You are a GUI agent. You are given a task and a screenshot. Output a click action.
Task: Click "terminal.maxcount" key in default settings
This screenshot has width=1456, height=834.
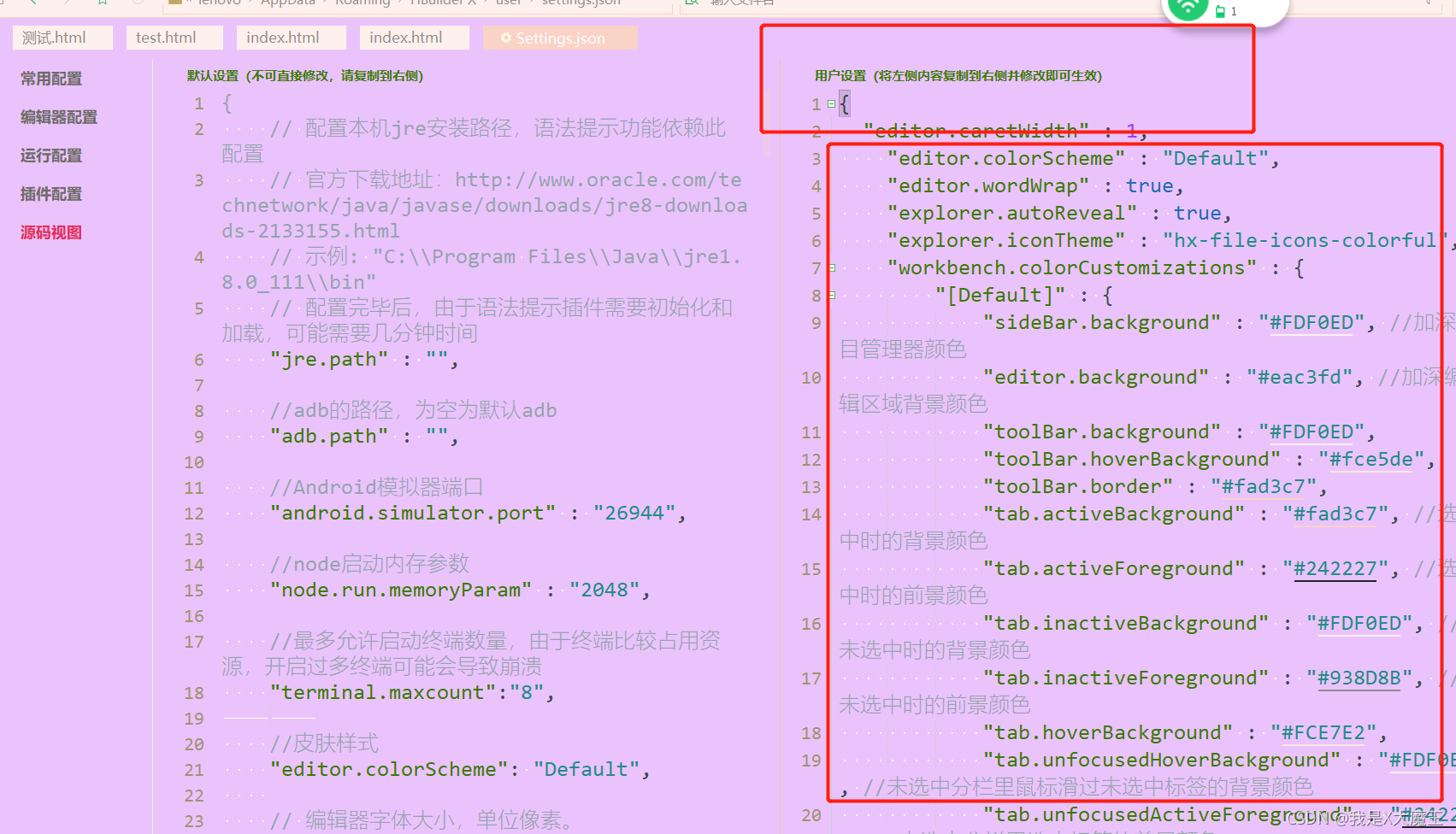383,693
